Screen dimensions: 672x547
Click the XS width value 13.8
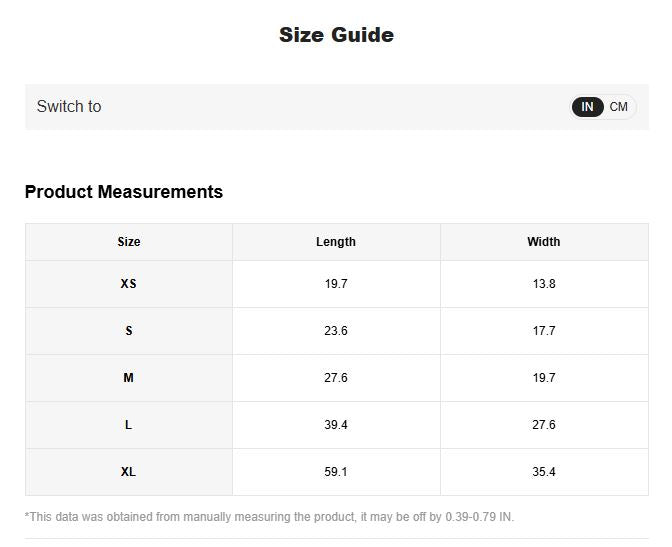(x=544, y=284)
